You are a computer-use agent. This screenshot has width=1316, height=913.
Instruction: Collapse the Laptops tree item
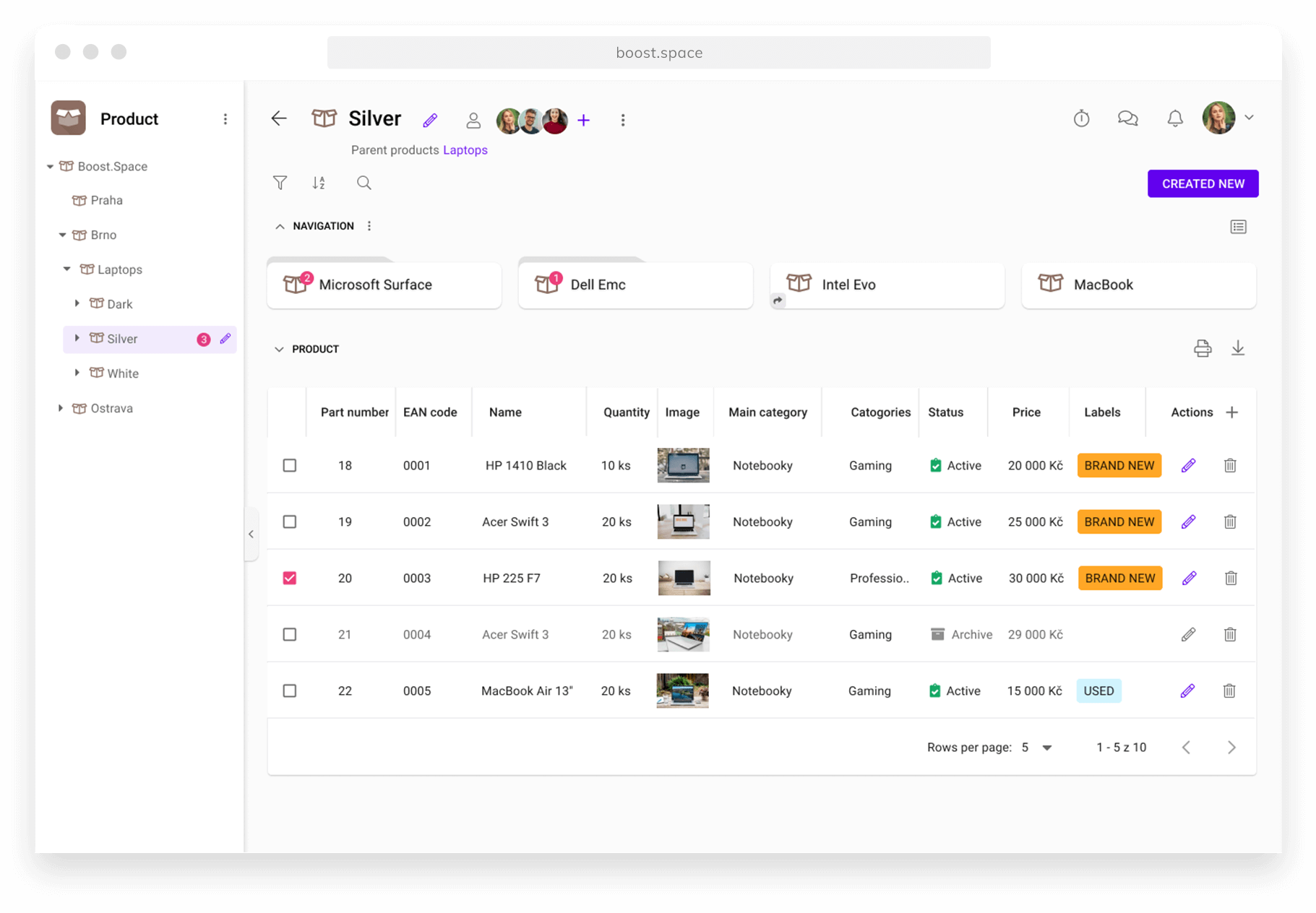tap(66, 269)
